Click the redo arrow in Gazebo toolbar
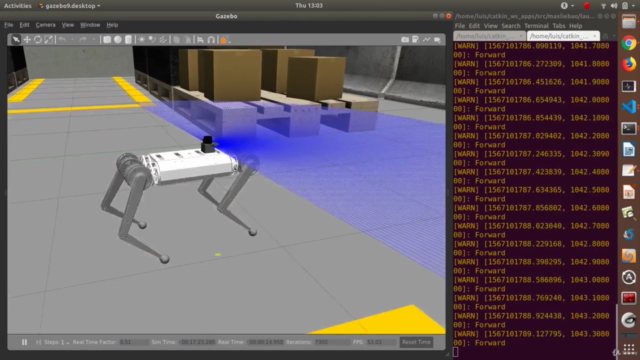Screen dimensions: 640x360 coord(83,40)
